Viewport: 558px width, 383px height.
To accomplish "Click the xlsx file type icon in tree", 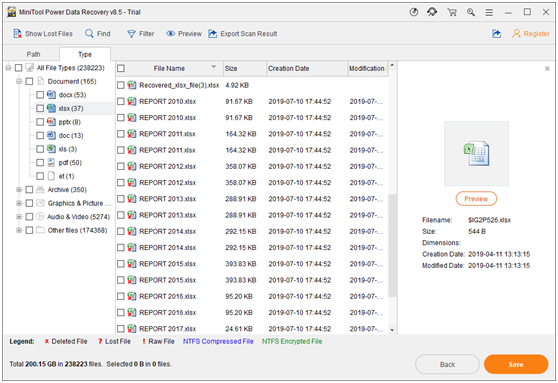I will coord(51,108).
